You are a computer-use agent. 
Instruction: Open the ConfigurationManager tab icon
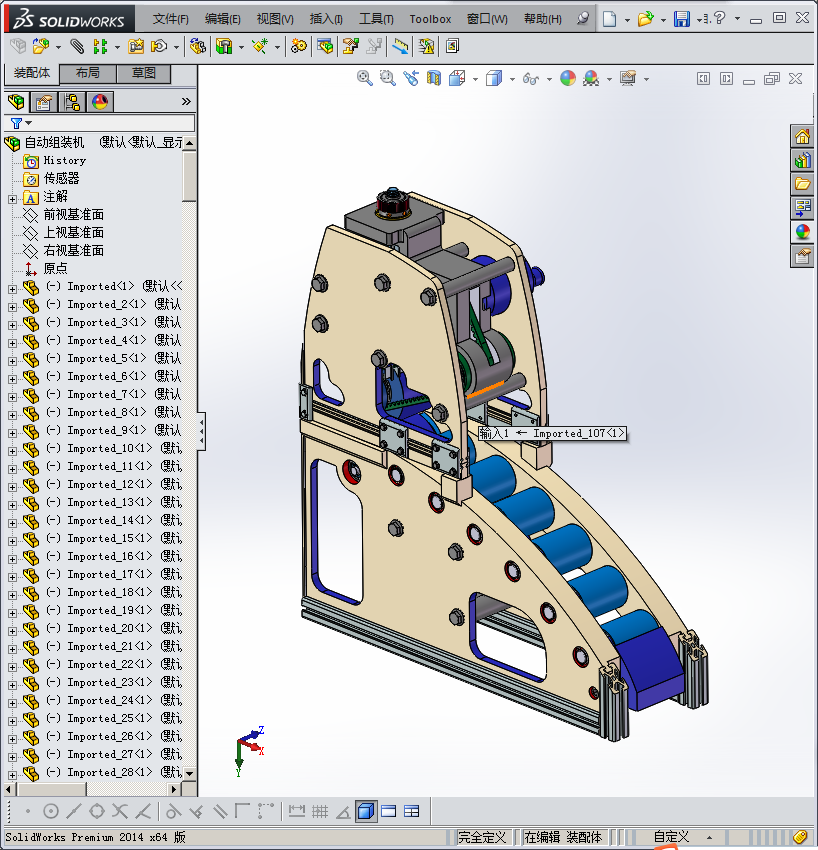pyautogui.click(x=72, y=102)
